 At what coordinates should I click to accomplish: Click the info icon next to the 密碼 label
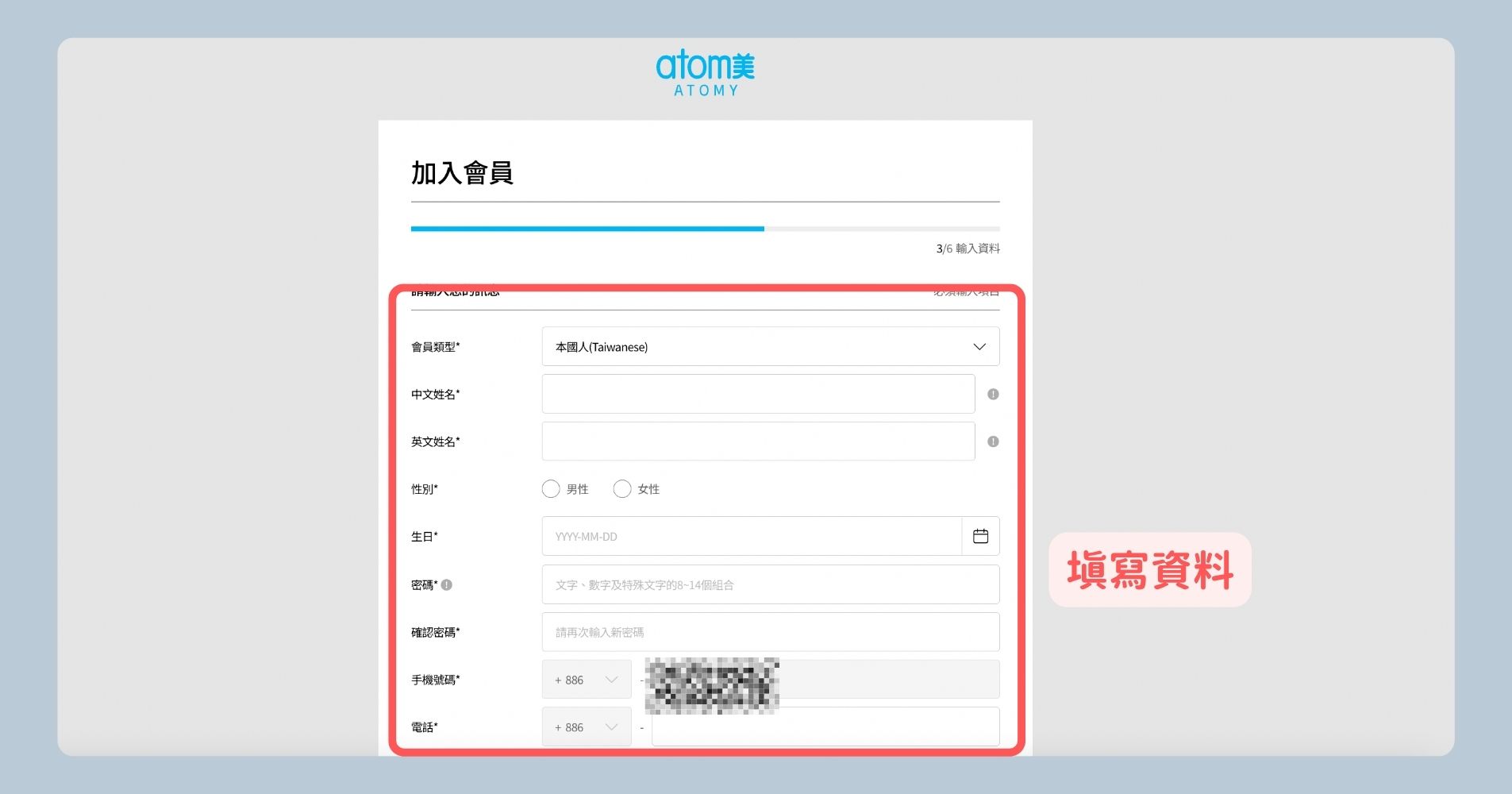pyautogui.click(x=447, y=584)
